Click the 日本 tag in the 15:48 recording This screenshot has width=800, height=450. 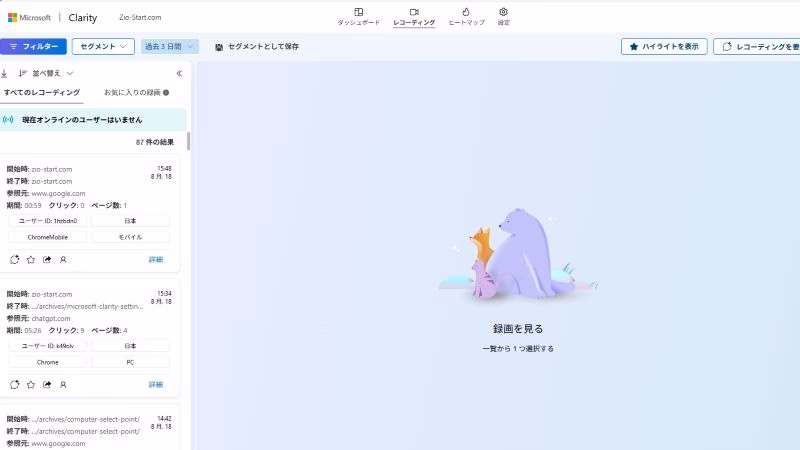[x=130, y=221]
